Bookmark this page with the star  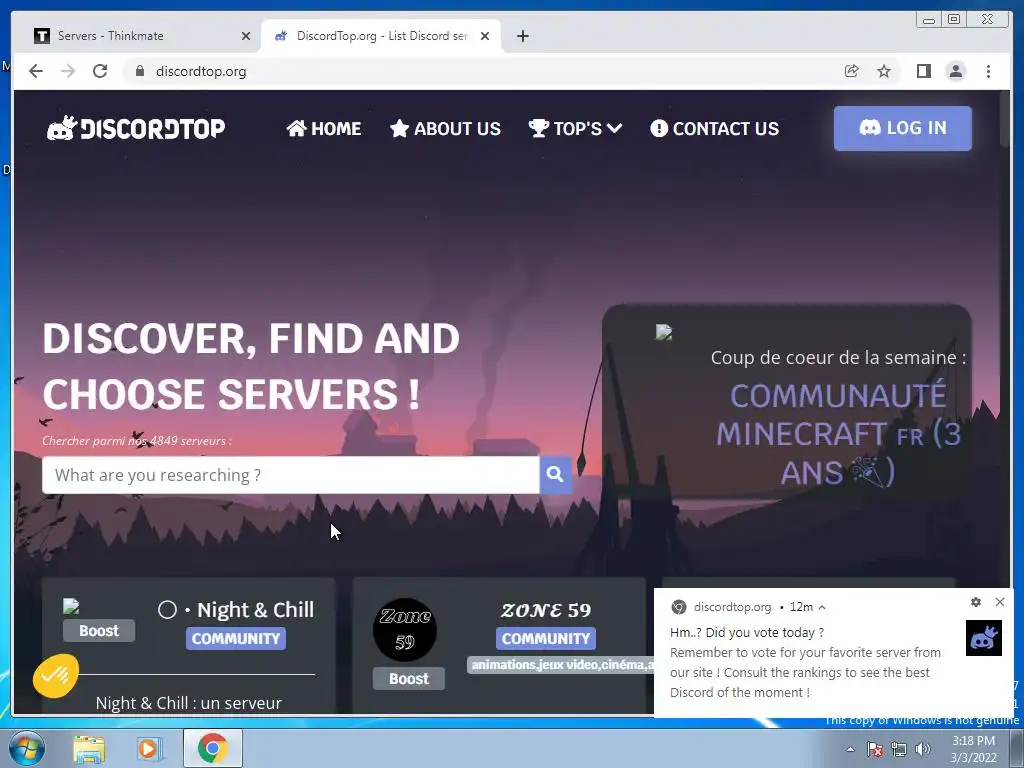(x=884, y=71)
